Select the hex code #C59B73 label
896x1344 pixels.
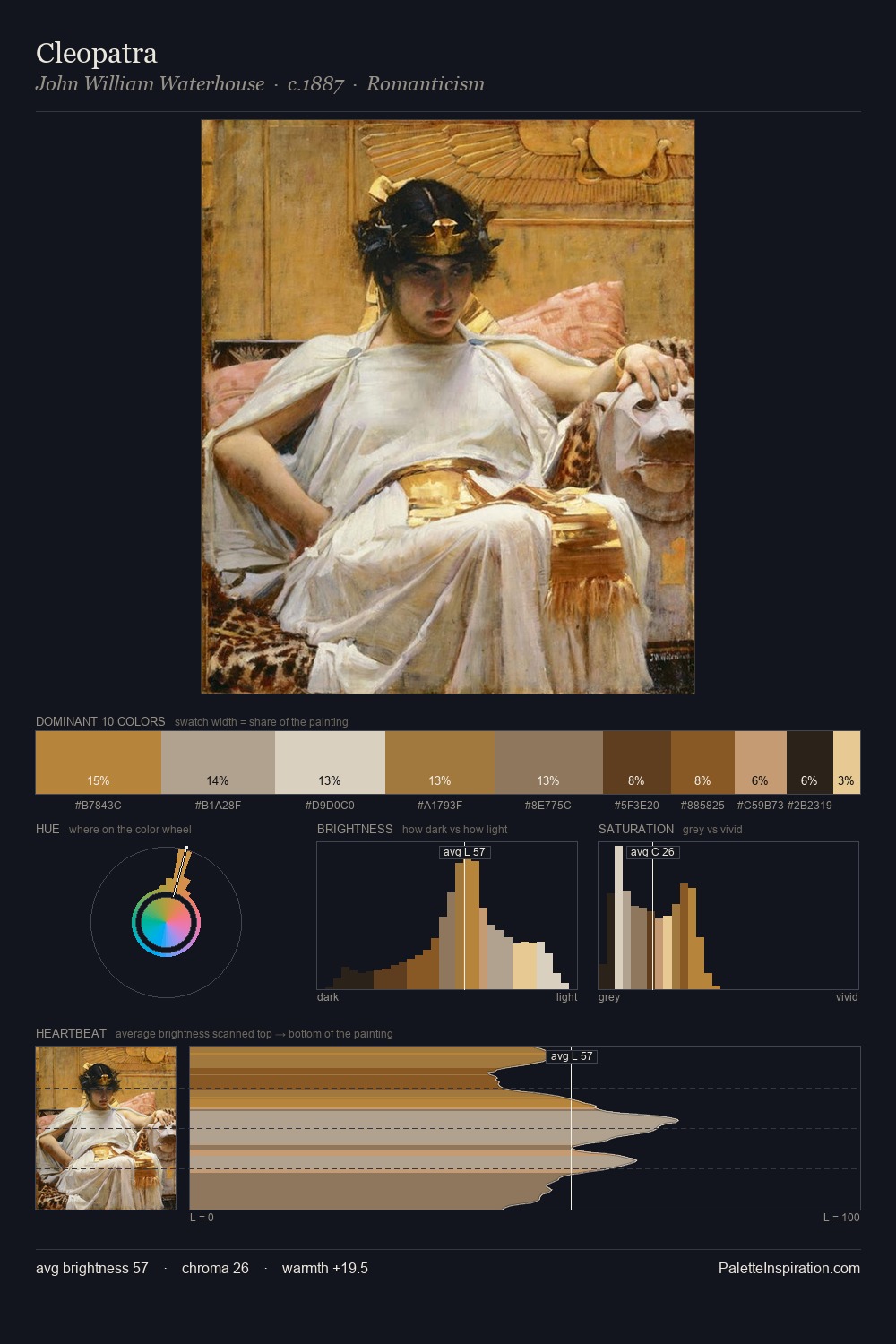pyautogui.click(x=760, y=806)
